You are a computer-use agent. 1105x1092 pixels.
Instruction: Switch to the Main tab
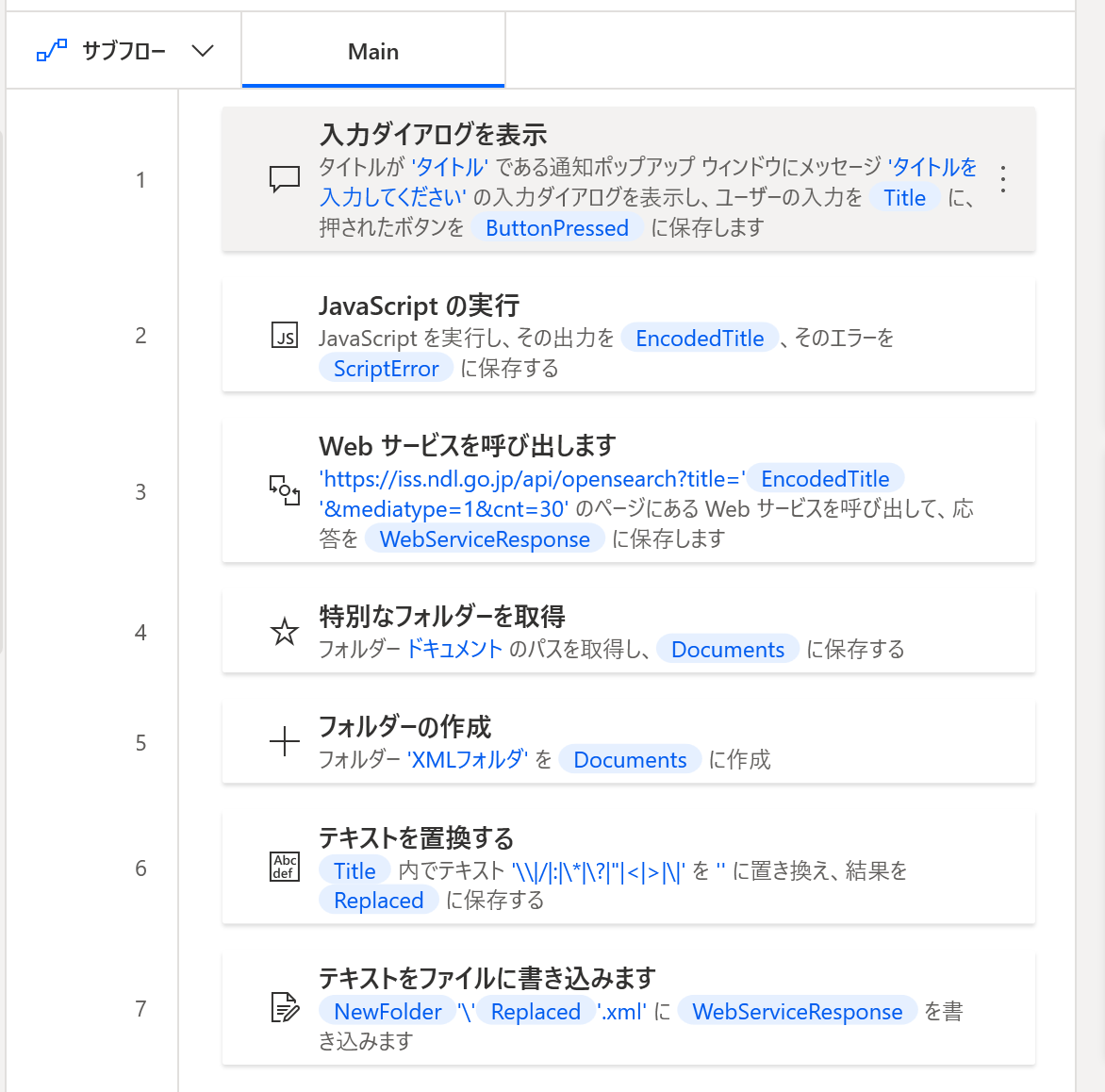click(x=373, y=52)
